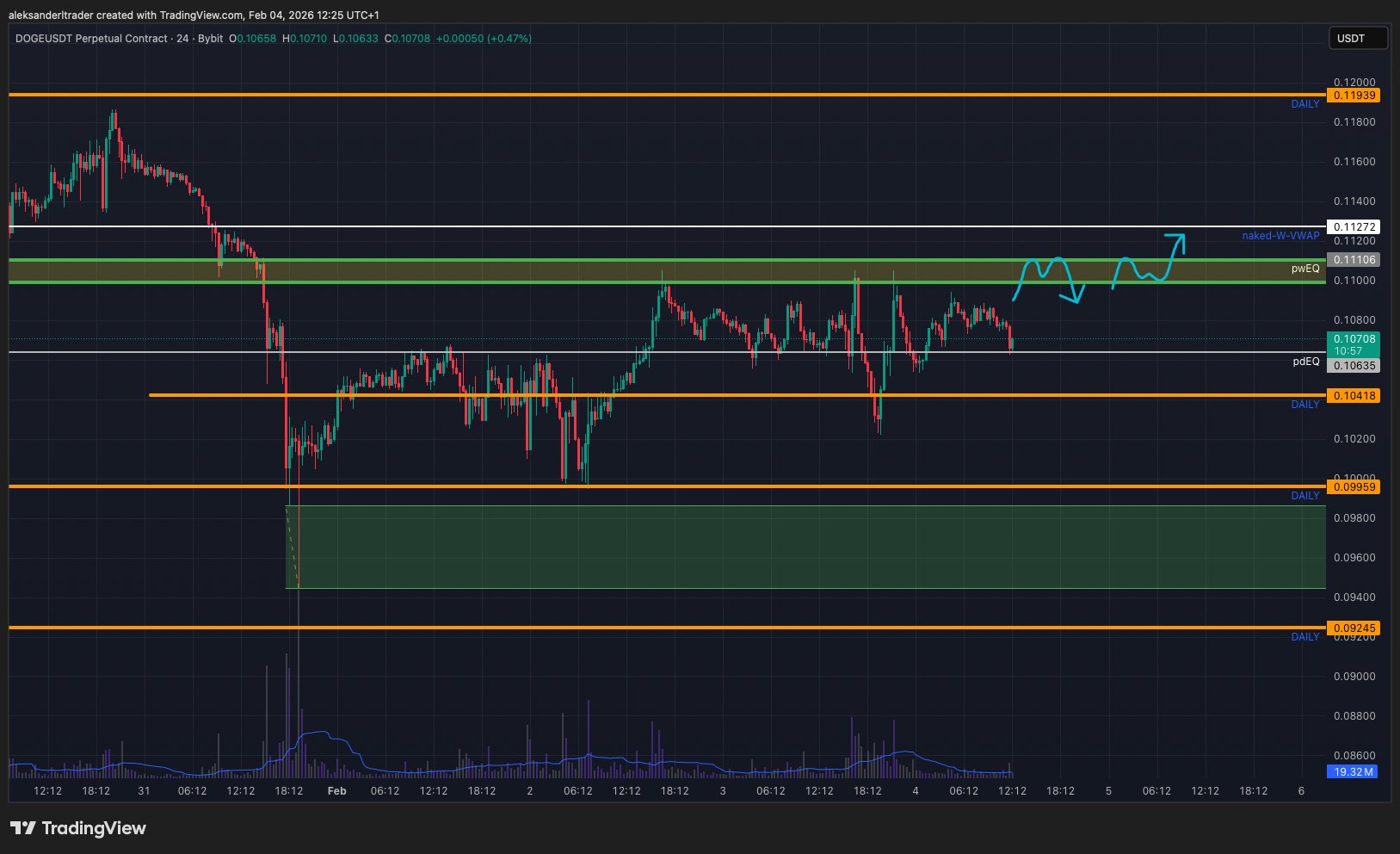Select the 0.11106 price label
1400x854 pixels.
click(x=1354, y=260)
